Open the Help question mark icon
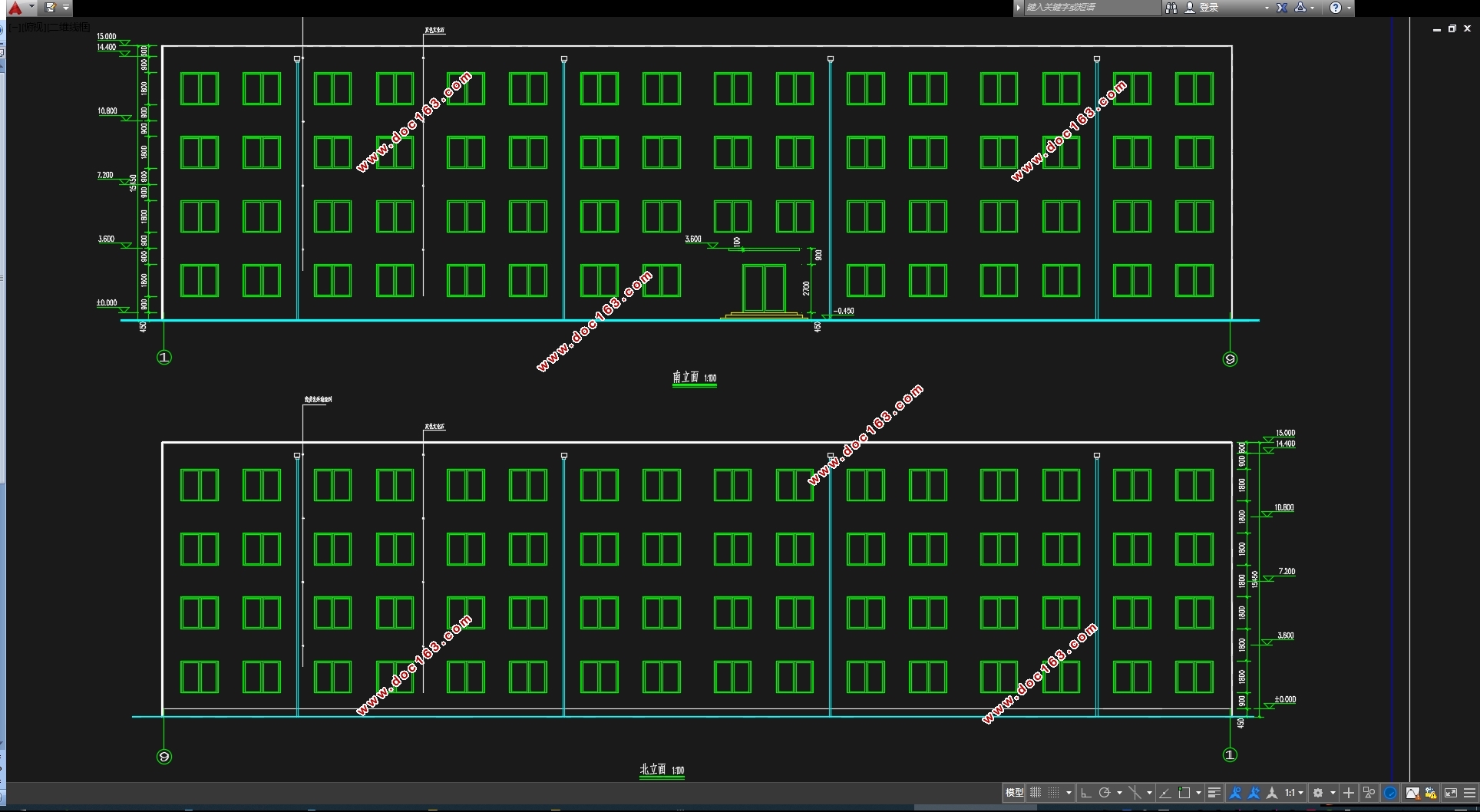This screenshot has height=812, width=1480. pos(1336,8)
